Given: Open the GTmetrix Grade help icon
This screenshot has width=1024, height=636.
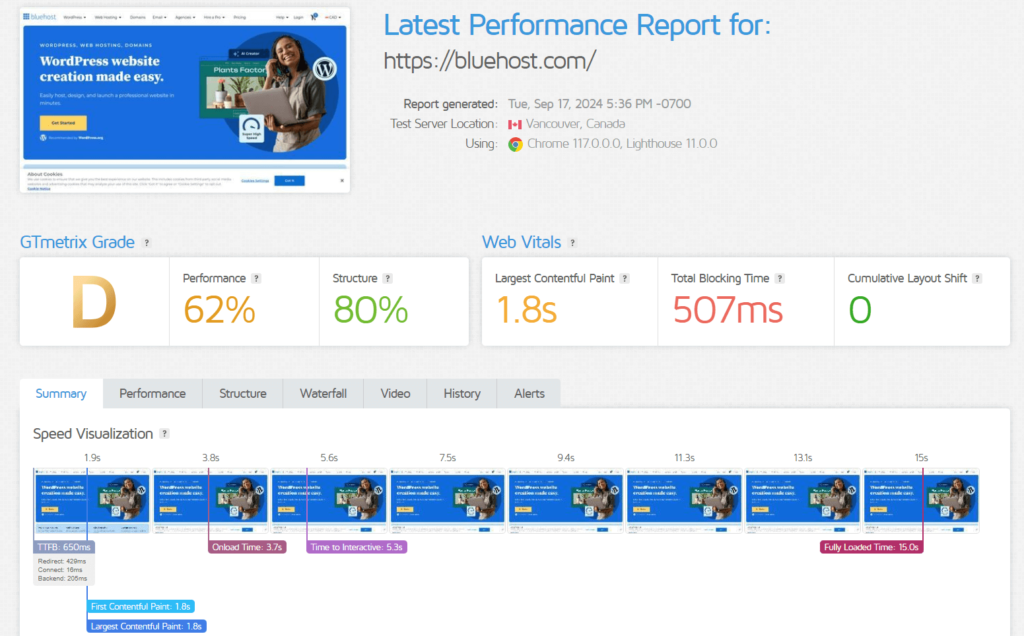Looking at the screenshot, I should (x=147, y=243).
